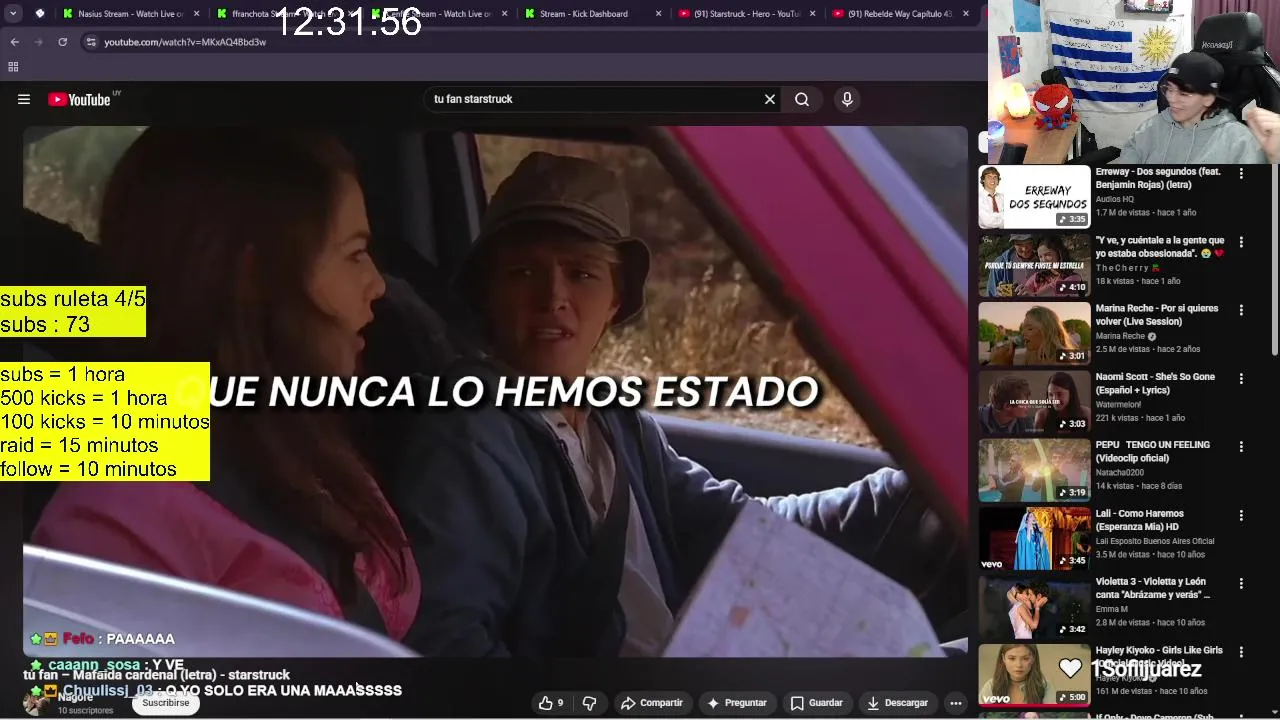This screenshot has width=1280, height=720.
Task: Reload the page with the refresh icon
Action: 62,42
